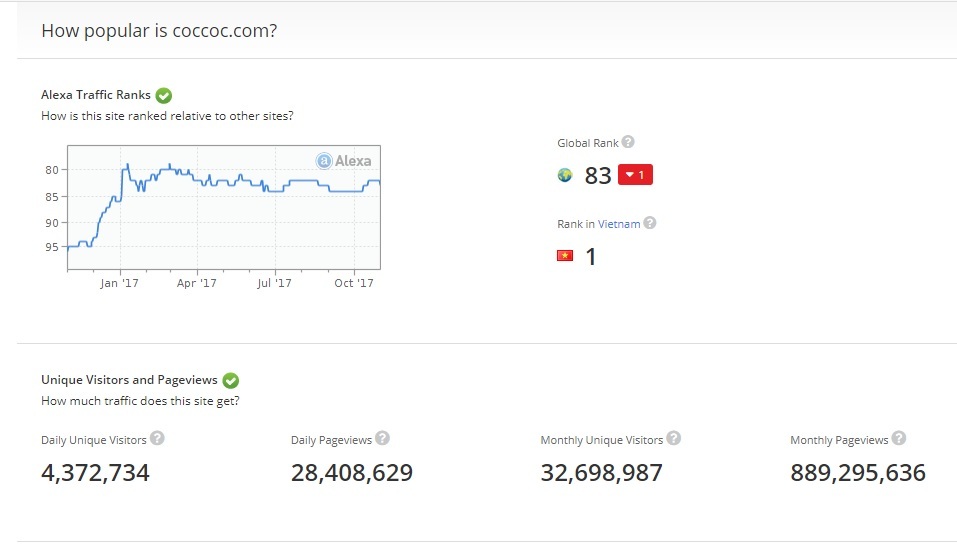The width and height of the screenshot is (957, 546).
Task: Click the Jan '17 marker on chart axis
Action: coord(120,283)
